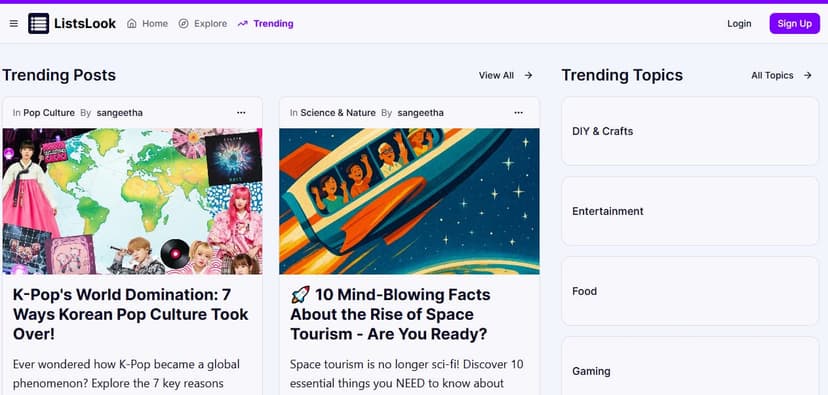Click the Trending Topics heading
This screenshot has height=395, width=828.
pyautogui.click(x=622, y=76)
